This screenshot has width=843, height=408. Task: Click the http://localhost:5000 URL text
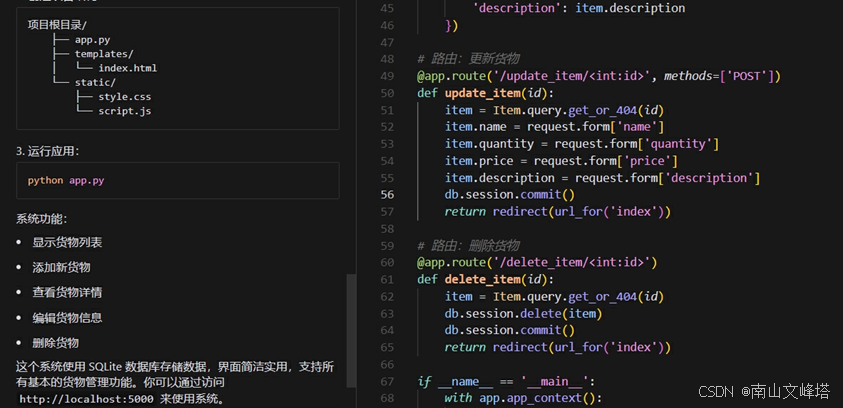click(86, 399)
